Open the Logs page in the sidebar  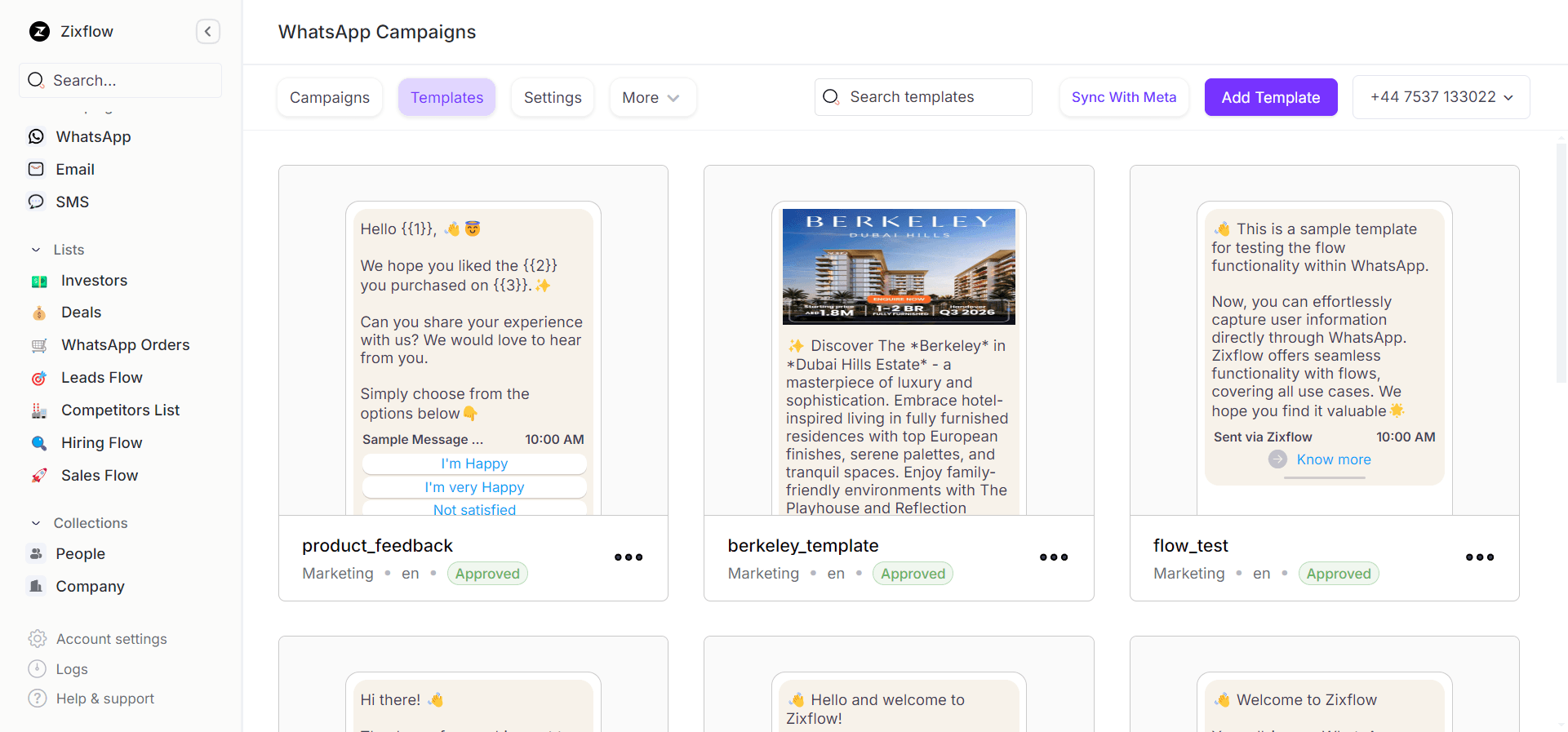[x=71, y=669]
